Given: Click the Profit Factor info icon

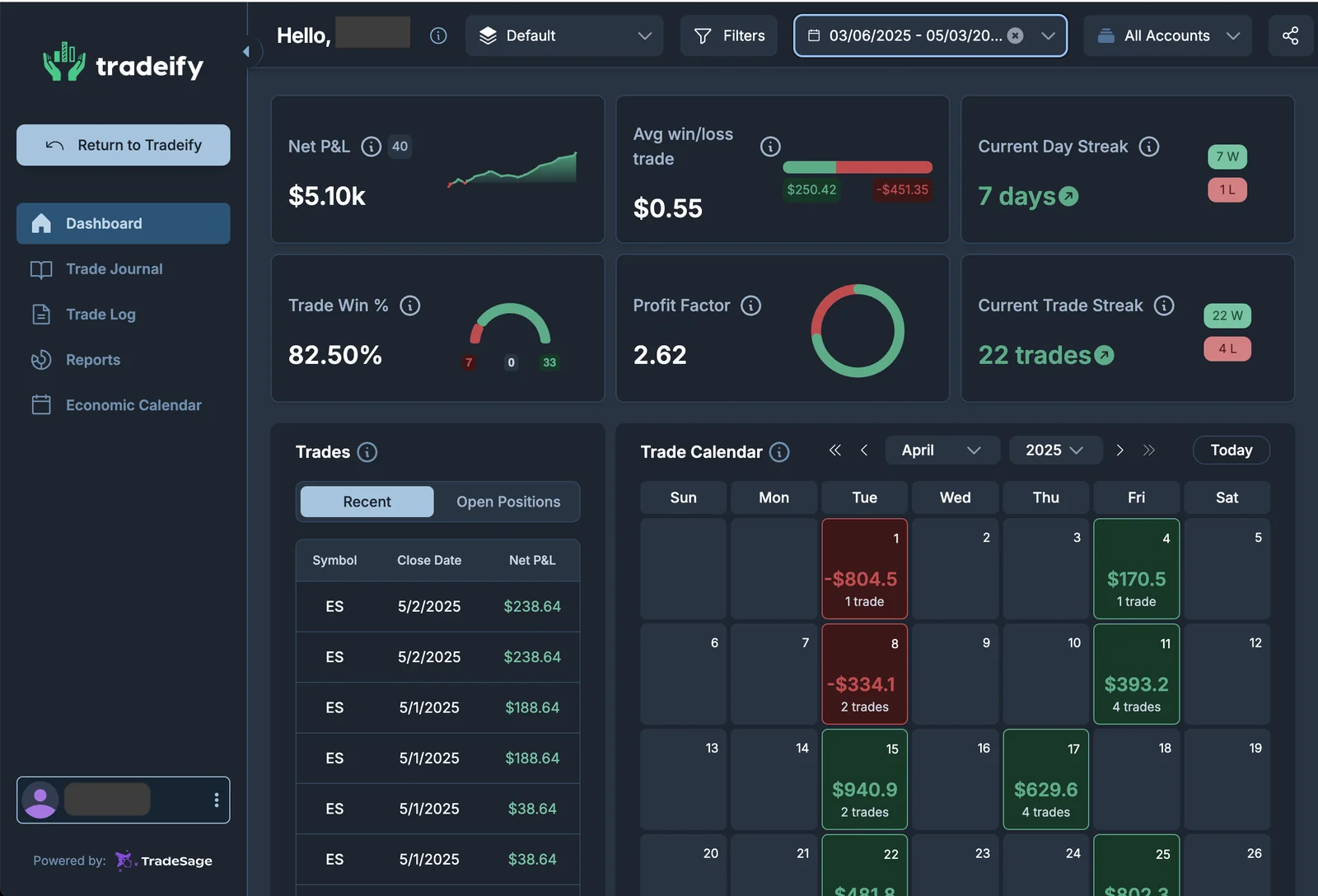Looking at the screenshot, I should (x=751, y=306).
